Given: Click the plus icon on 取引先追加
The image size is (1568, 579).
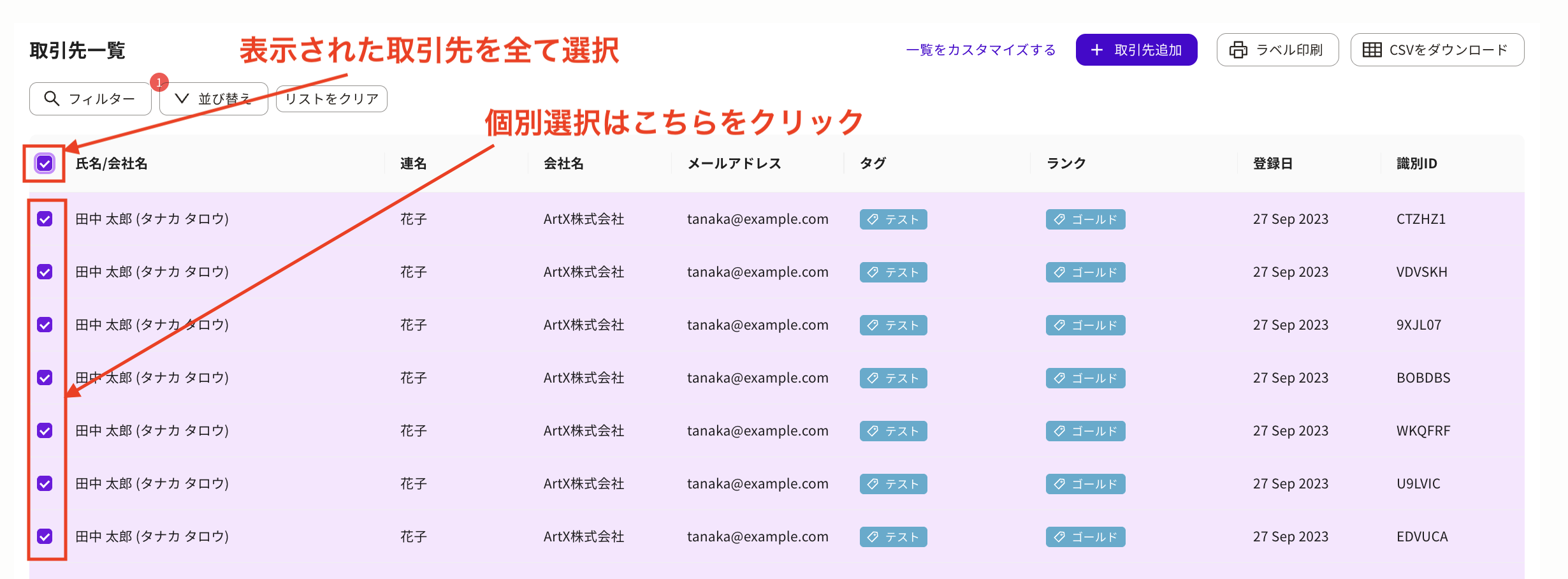Looking at the screenshot, I should pos(1096,49).
